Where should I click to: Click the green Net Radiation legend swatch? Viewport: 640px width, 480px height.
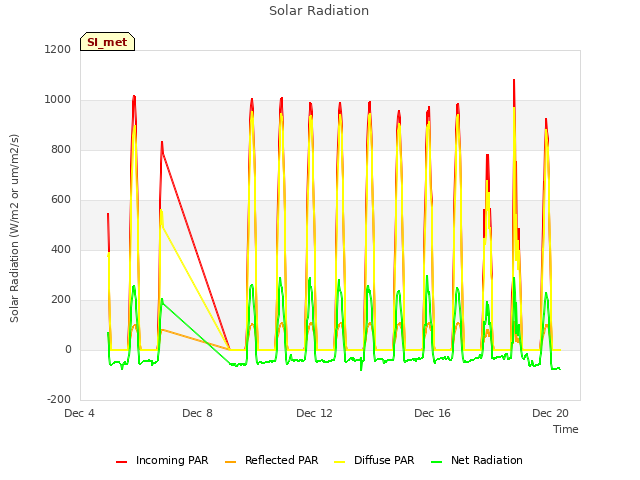[x=437, y=462]
